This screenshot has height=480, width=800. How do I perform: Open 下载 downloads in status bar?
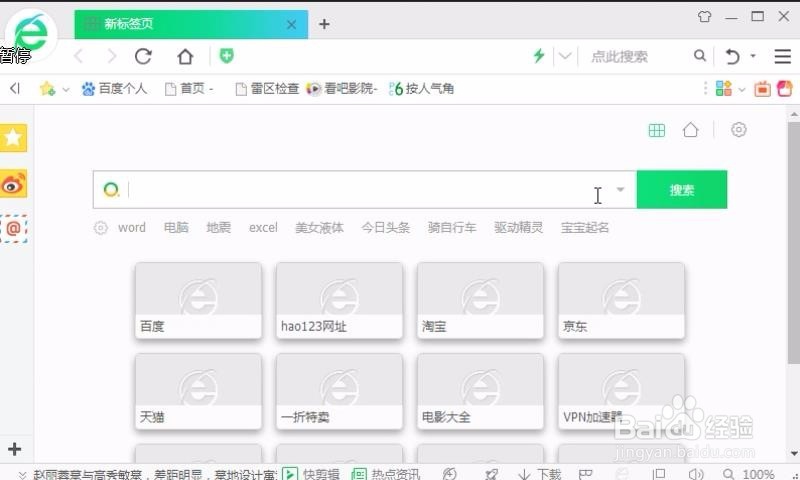pyautogui.click(x=540, y=474)
